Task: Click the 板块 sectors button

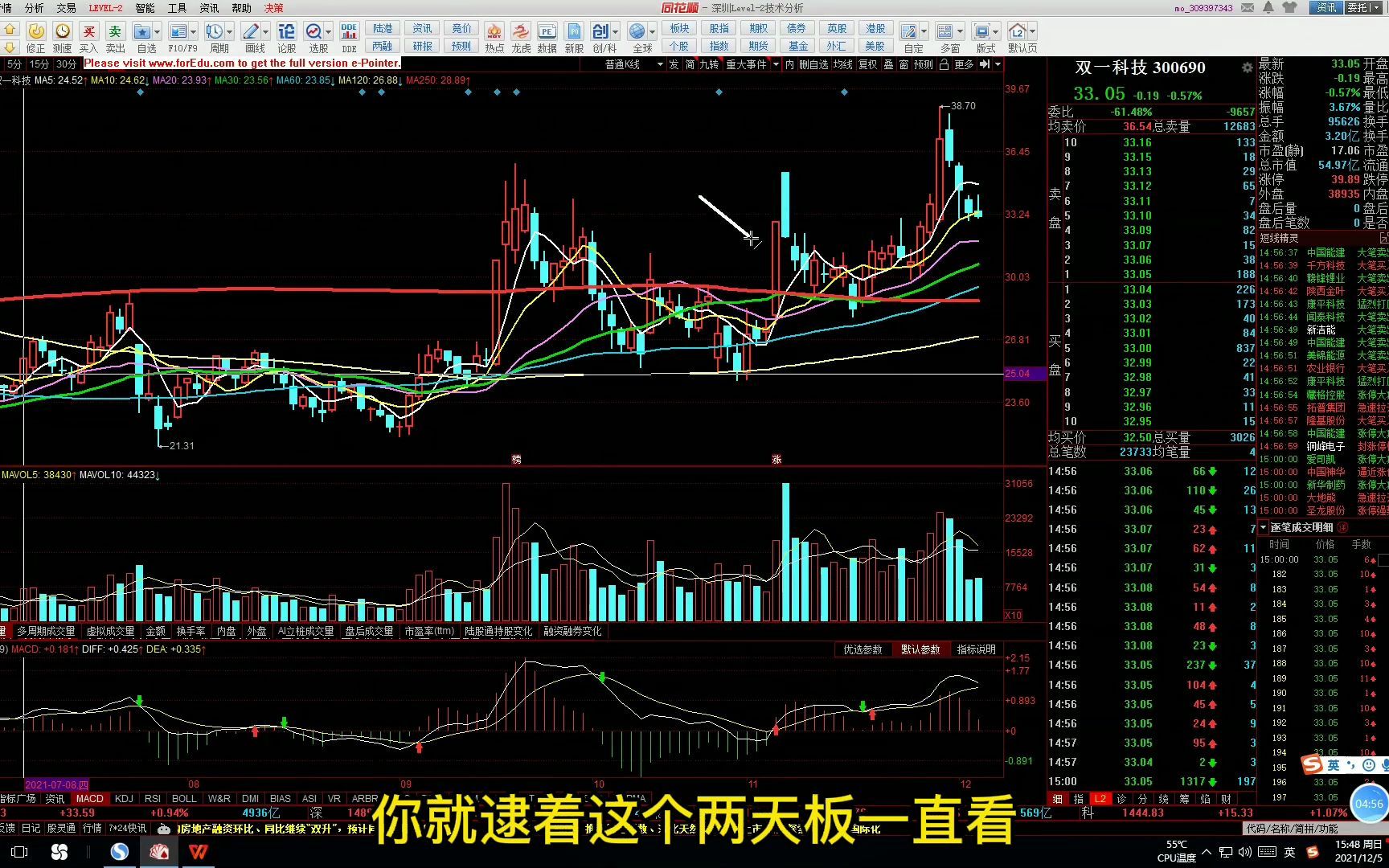Action: (x=679, y=28)
